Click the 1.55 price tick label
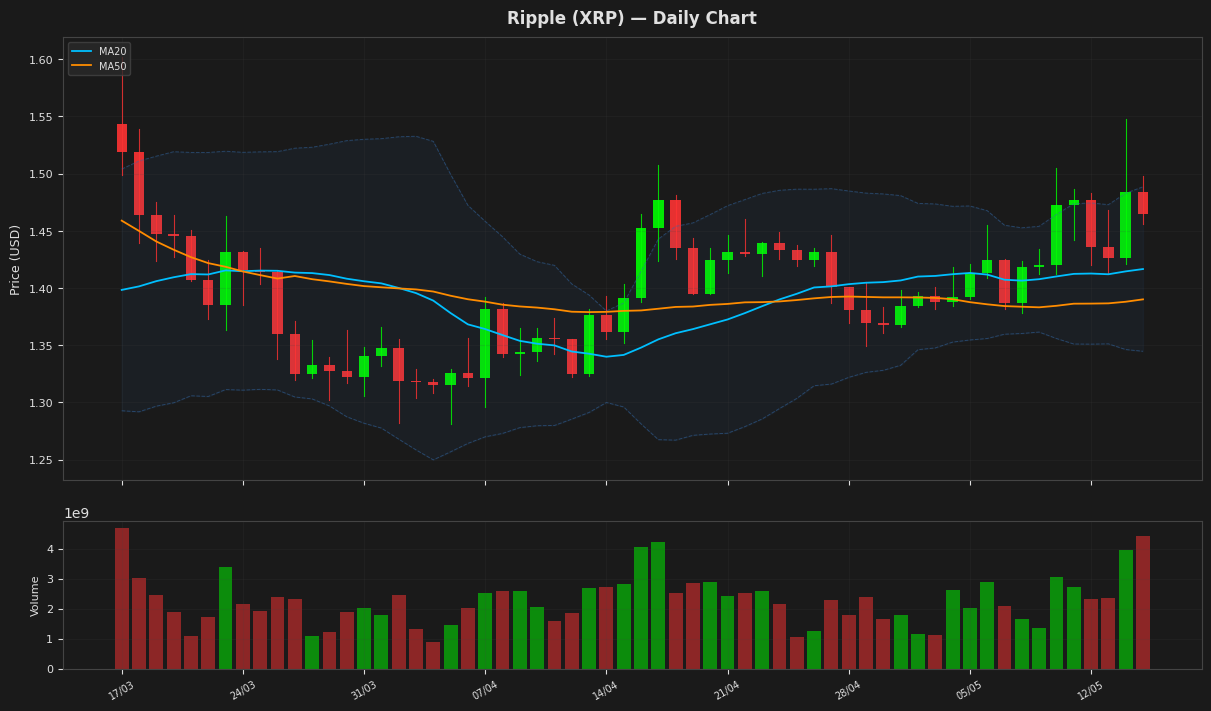Image resolution: width=1211 pixels, height=711 pixels. pyautogui.click(x=40, y=117)
